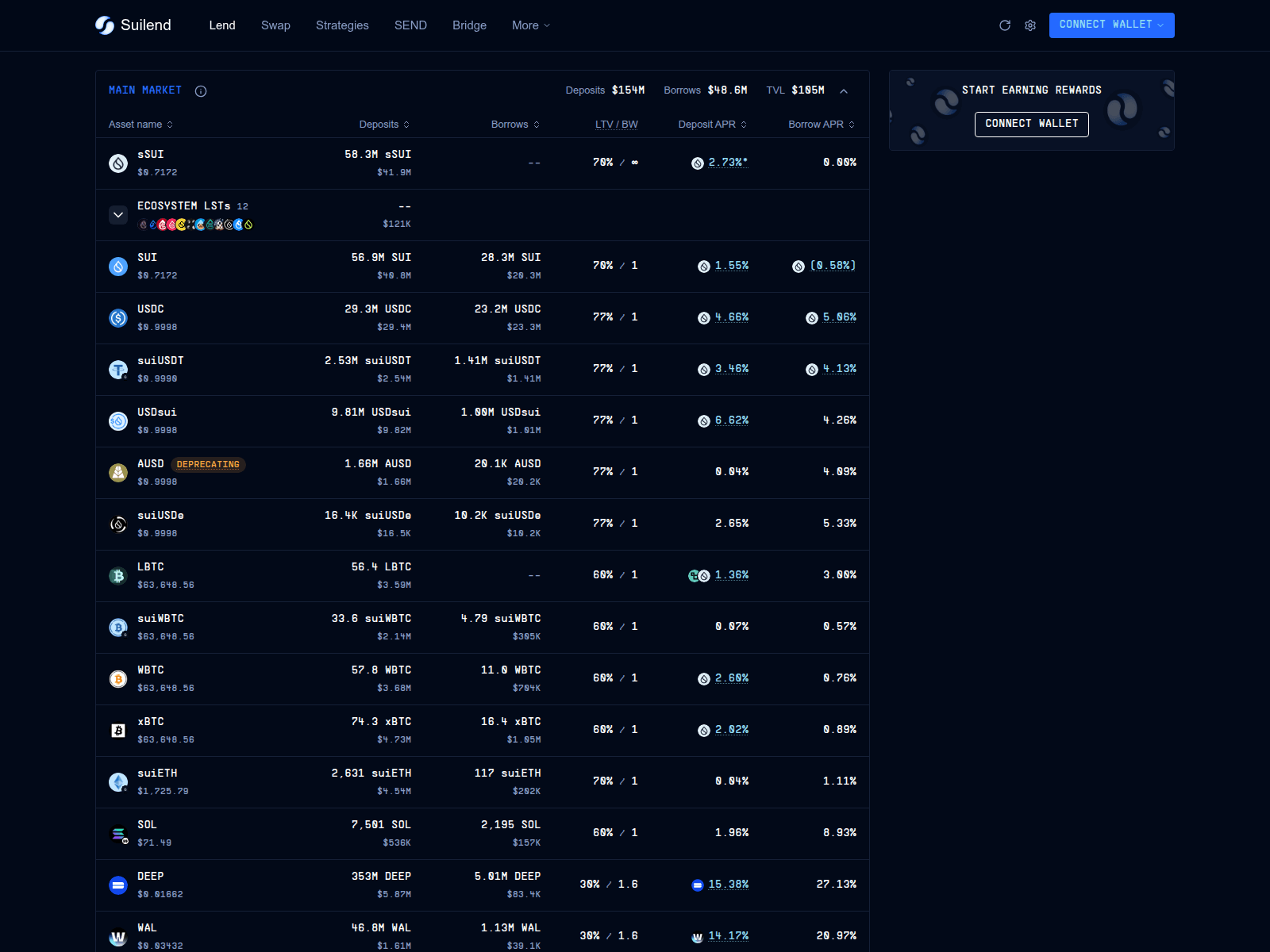This screenshot has height=952, width=1270.
Task: Collapse the Main Market section chevron
Action: click(844, 91)
